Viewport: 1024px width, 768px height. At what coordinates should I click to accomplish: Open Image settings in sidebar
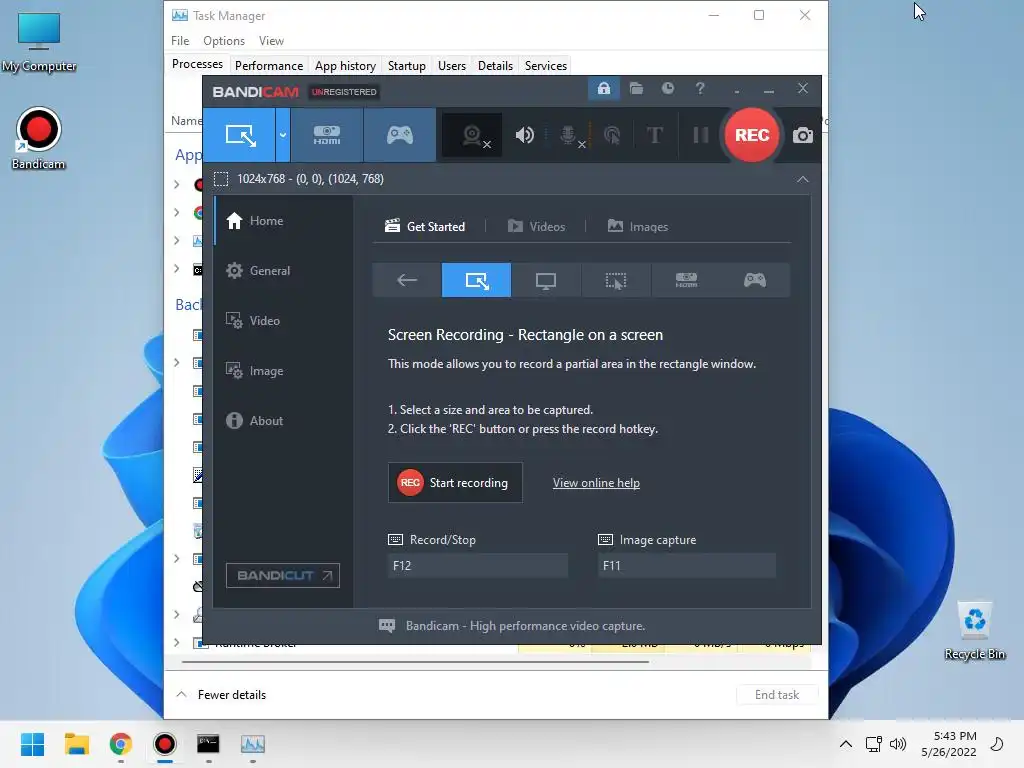tap(283, 371)
